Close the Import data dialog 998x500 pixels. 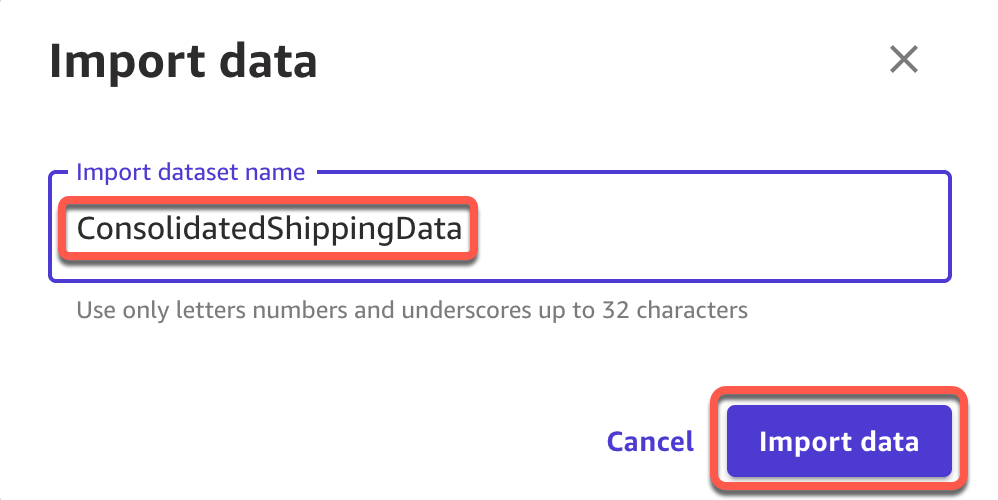tap(903, 61)
